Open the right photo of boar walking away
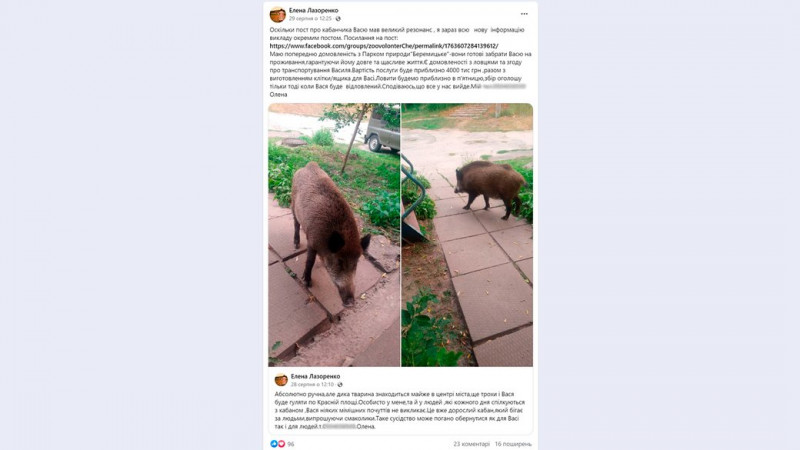 point(467,235)
